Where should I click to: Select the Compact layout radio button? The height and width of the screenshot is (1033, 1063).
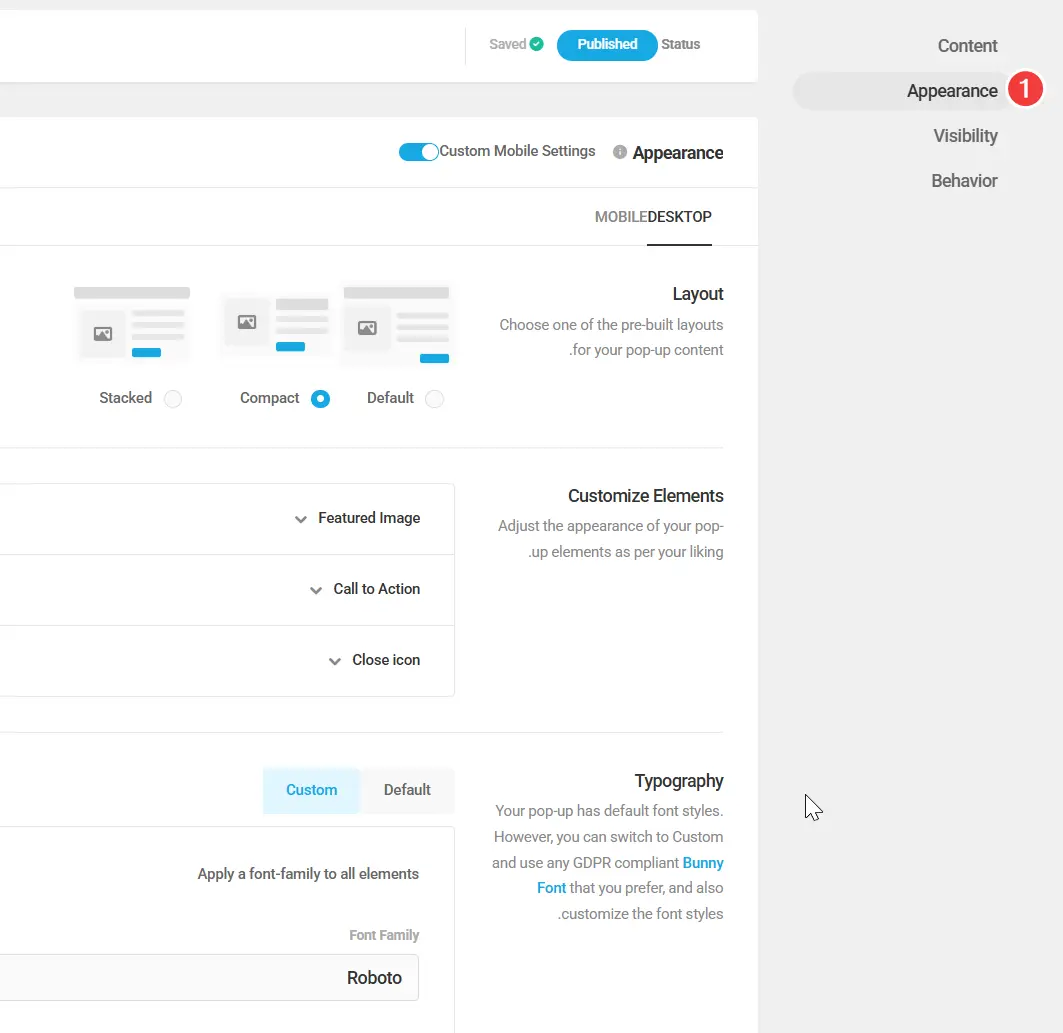pos(320,399)
